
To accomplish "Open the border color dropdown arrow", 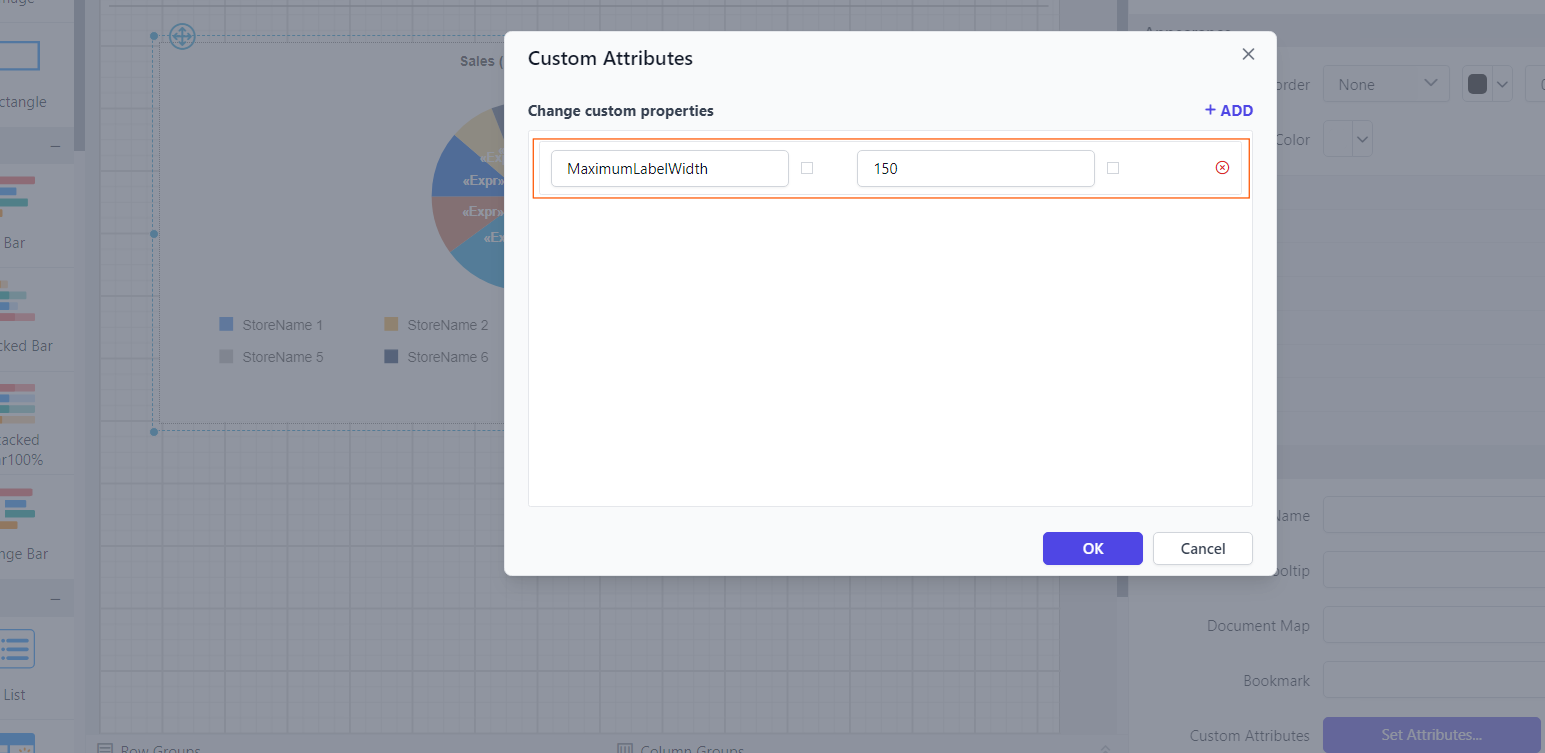I will [1502, 84].
